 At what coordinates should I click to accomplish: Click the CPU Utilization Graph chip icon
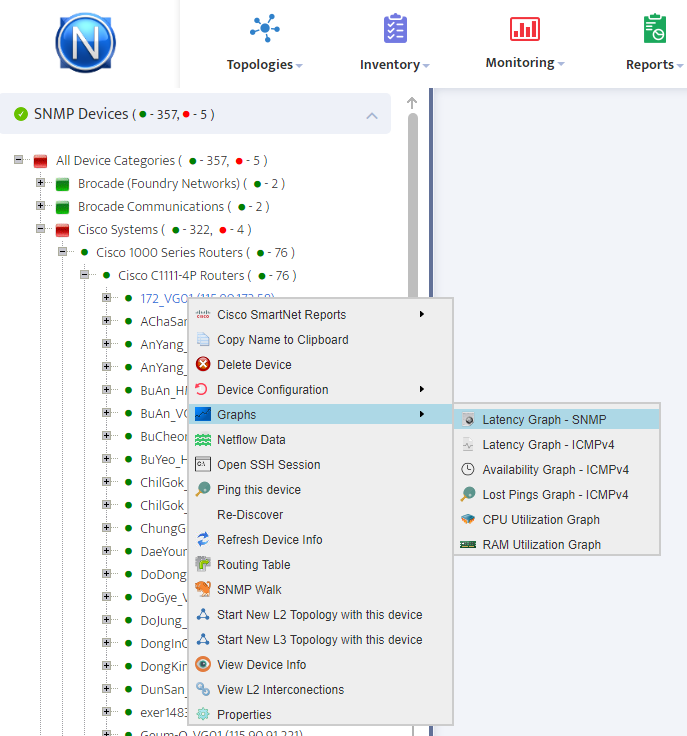(x=468, y=519)
